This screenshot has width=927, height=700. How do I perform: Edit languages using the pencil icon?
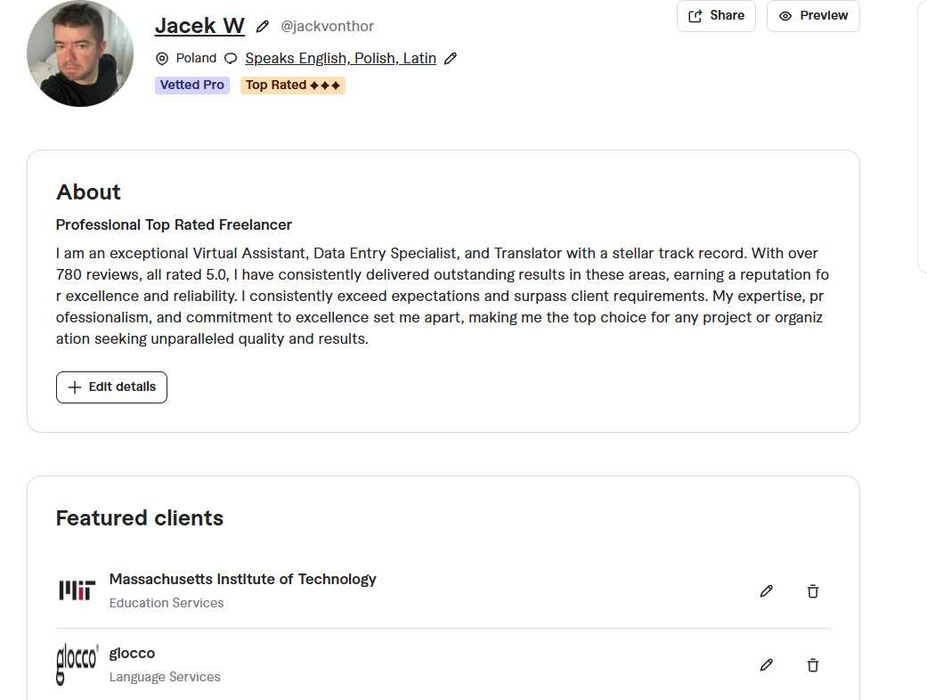[x=450, y=59]
